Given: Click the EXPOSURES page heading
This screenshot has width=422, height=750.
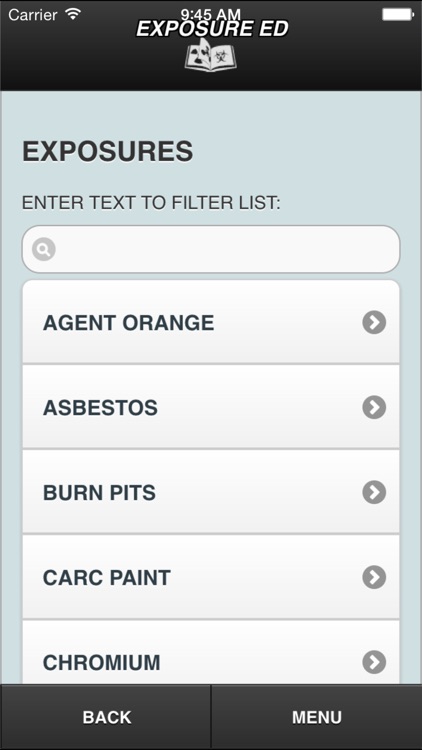Looking at the screenshot, I should click(x=108, y=152).
